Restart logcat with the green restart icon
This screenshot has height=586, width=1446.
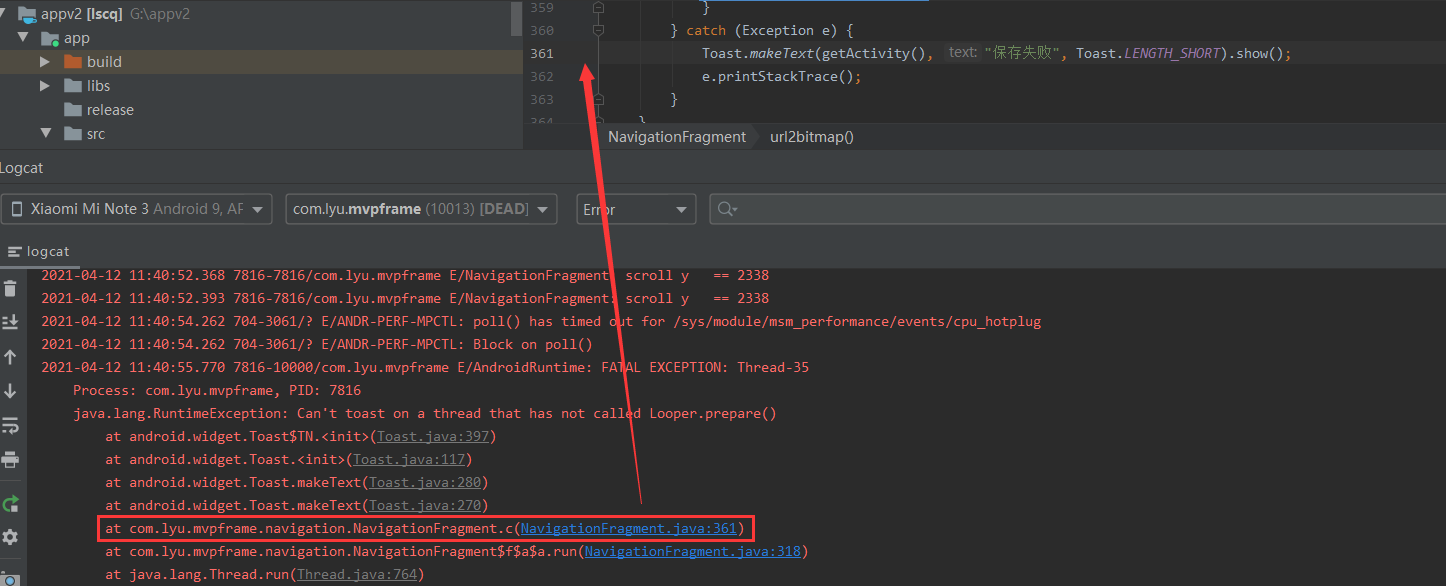point(10,504)
